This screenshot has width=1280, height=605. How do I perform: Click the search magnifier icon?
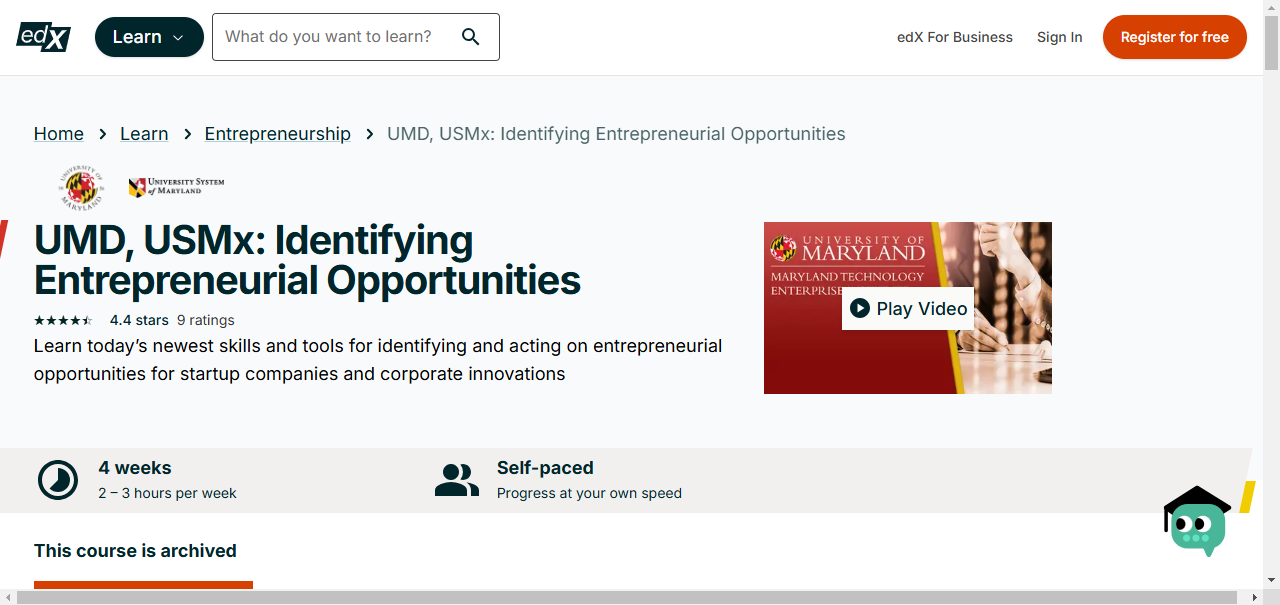[x=470, y=36]
